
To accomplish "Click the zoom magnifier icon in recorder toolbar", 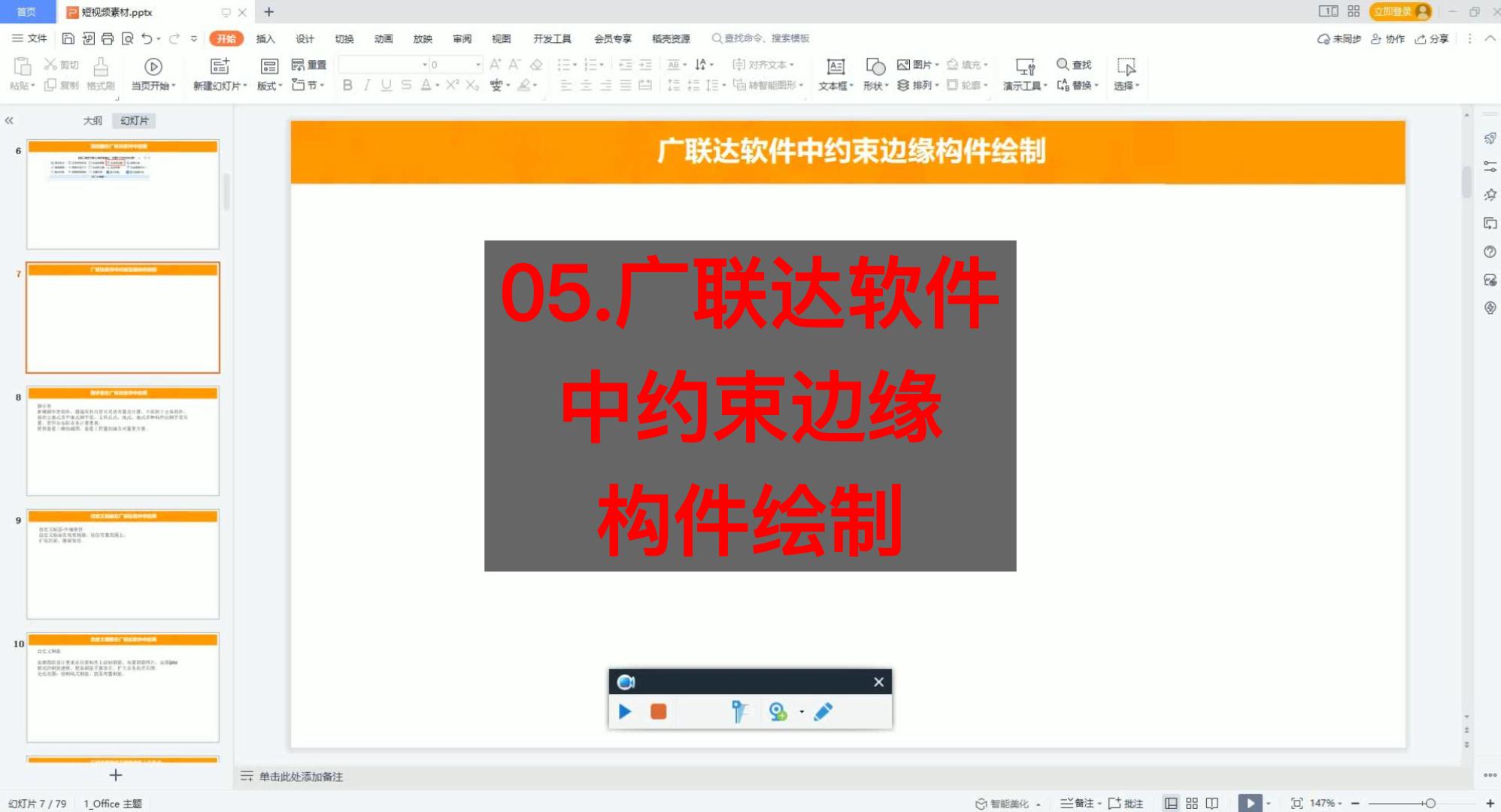I will 778,711.
